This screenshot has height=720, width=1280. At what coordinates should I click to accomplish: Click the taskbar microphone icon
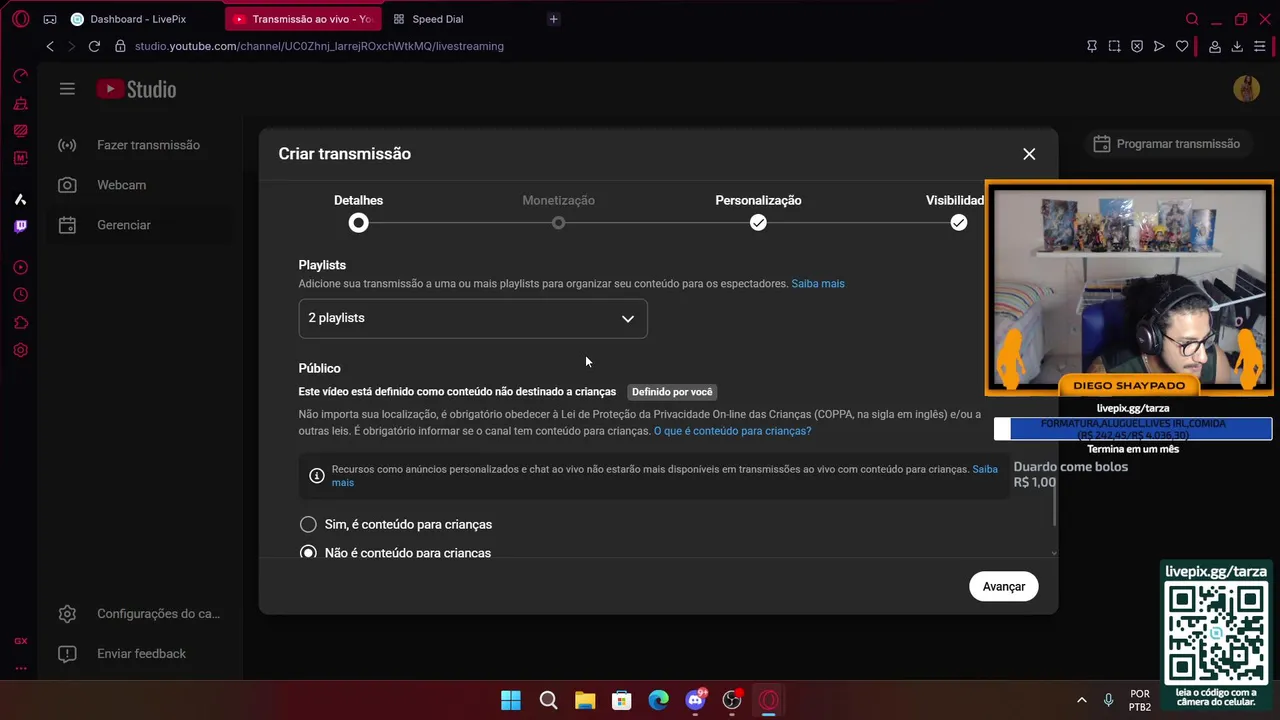pyautogui.click(x=1108, y=700)
